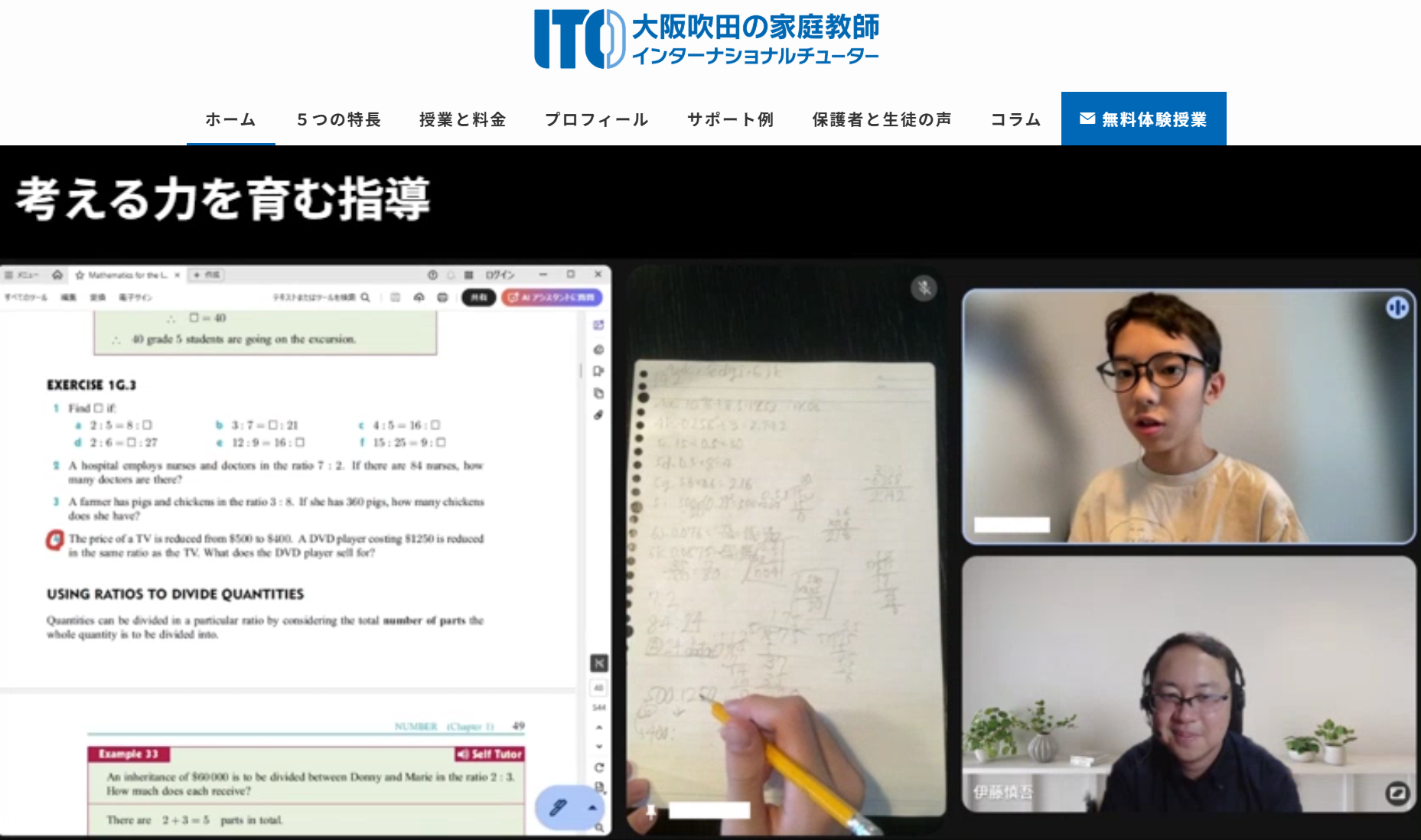This screenshot has width=1421, height=840.
Task: Select サポート例 in the site menu
Action: (x=730, y=119)
